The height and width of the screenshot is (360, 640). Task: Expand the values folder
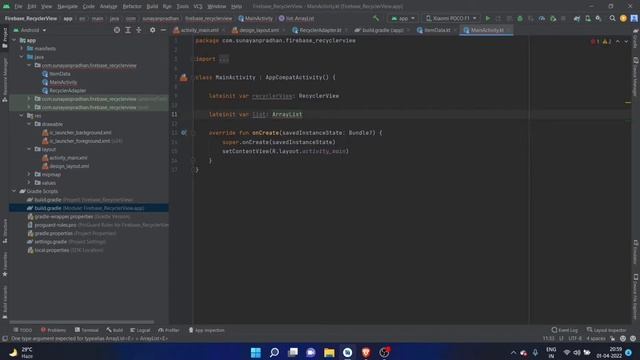[x=29, y=183]
